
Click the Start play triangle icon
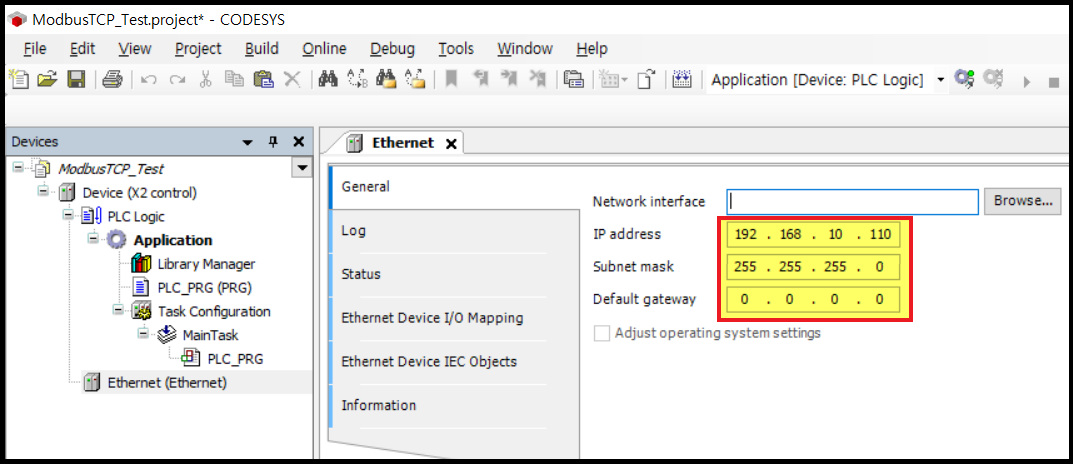[x=1026, y=82]
